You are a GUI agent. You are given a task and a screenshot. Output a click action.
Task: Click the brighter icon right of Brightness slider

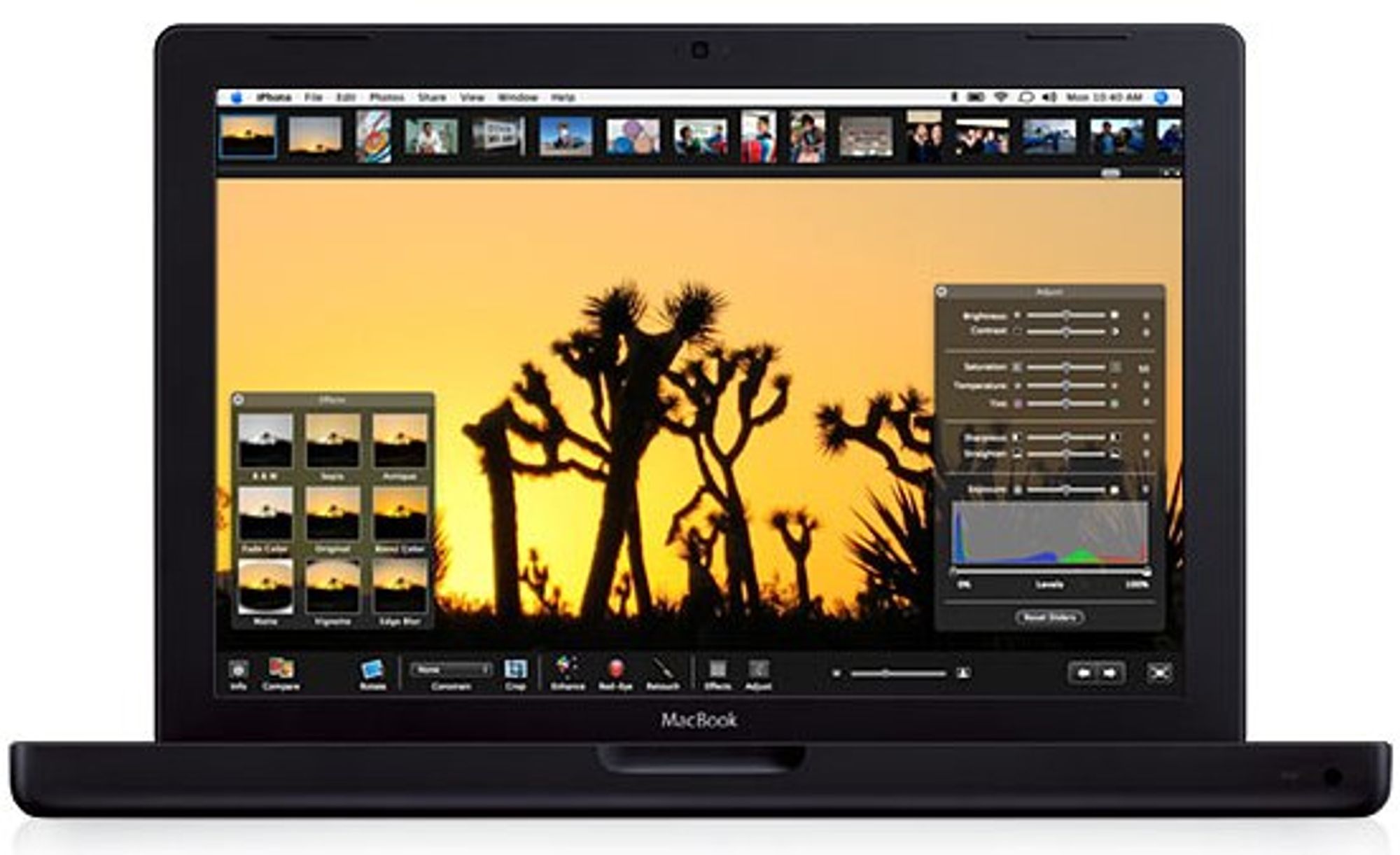1115,315
